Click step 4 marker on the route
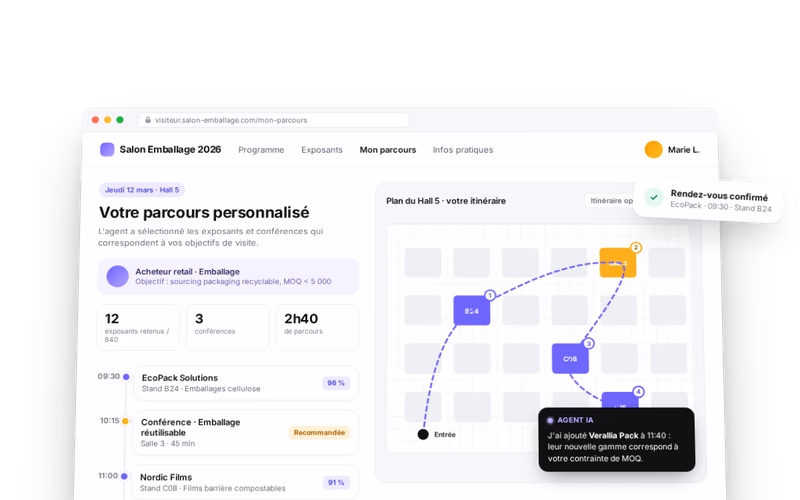The width and height of the screenshot is (800, 500). point(638,392)
